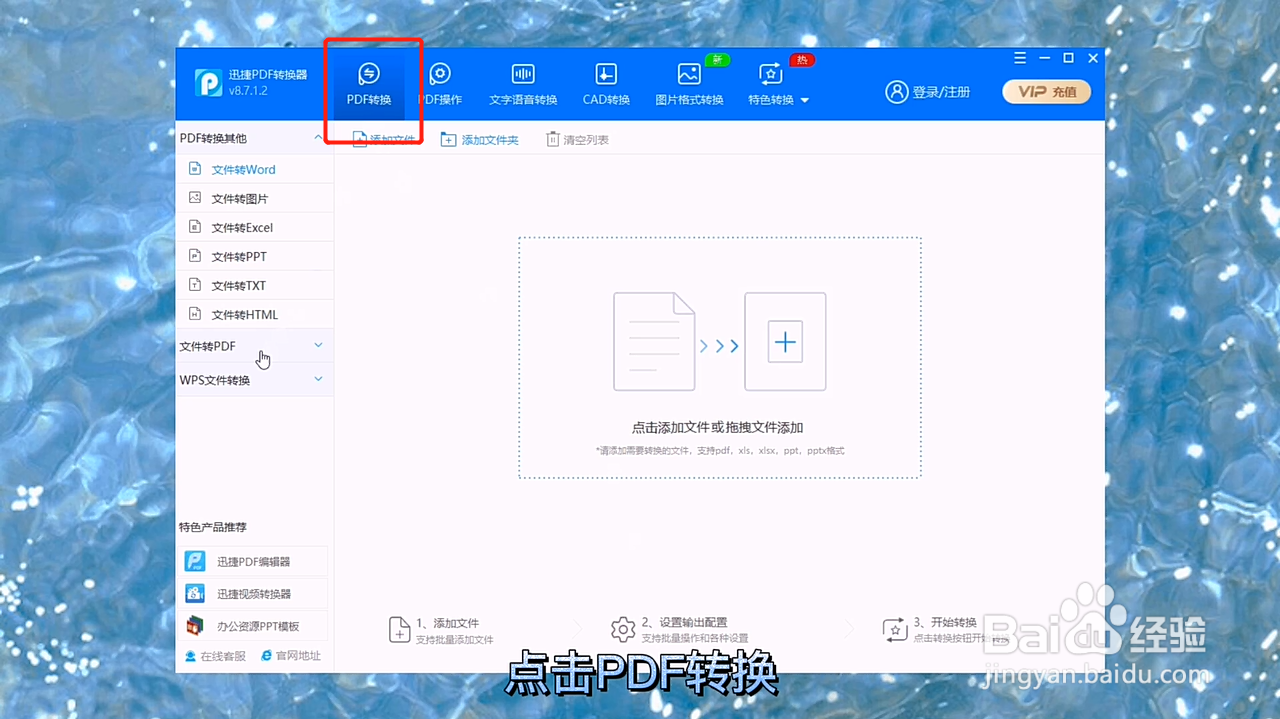Click the 登录/注册 user link
Image resolution: width=1280 pixels, height=719 pixels.
point(928,92)
